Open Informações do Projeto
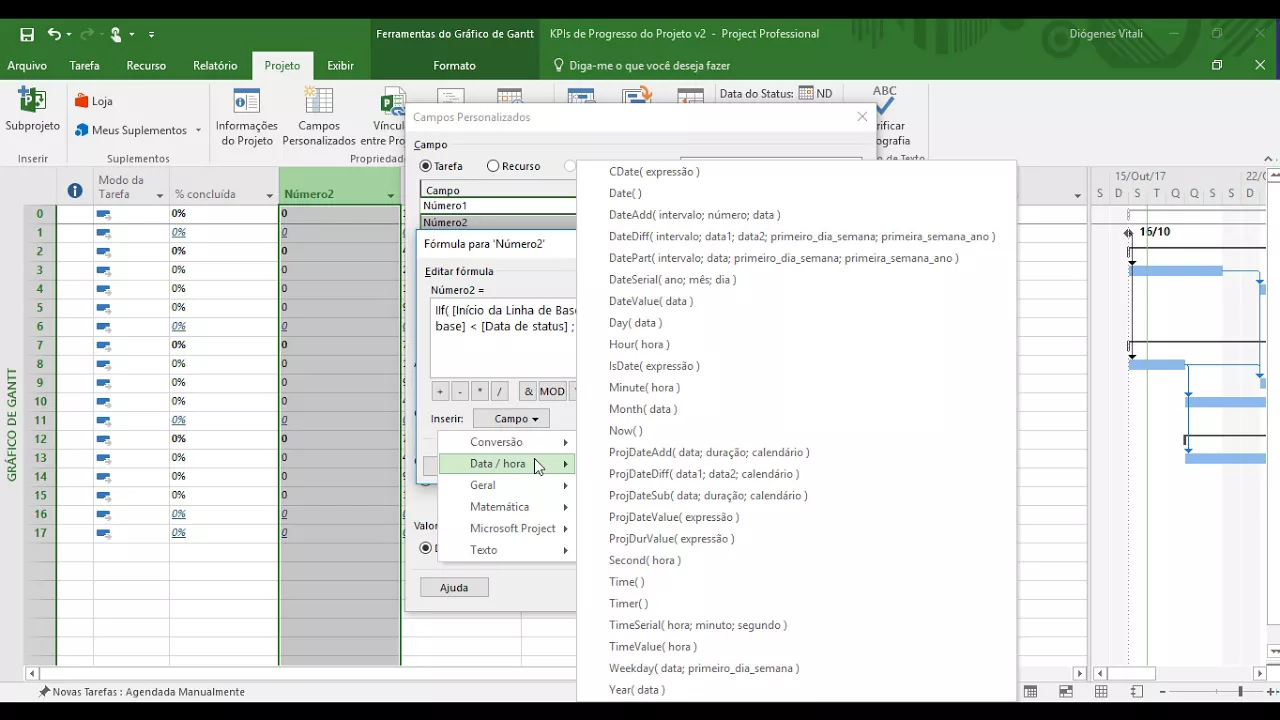The width and height of the screenshot is (1280, 720). click(x=247, y=117)
